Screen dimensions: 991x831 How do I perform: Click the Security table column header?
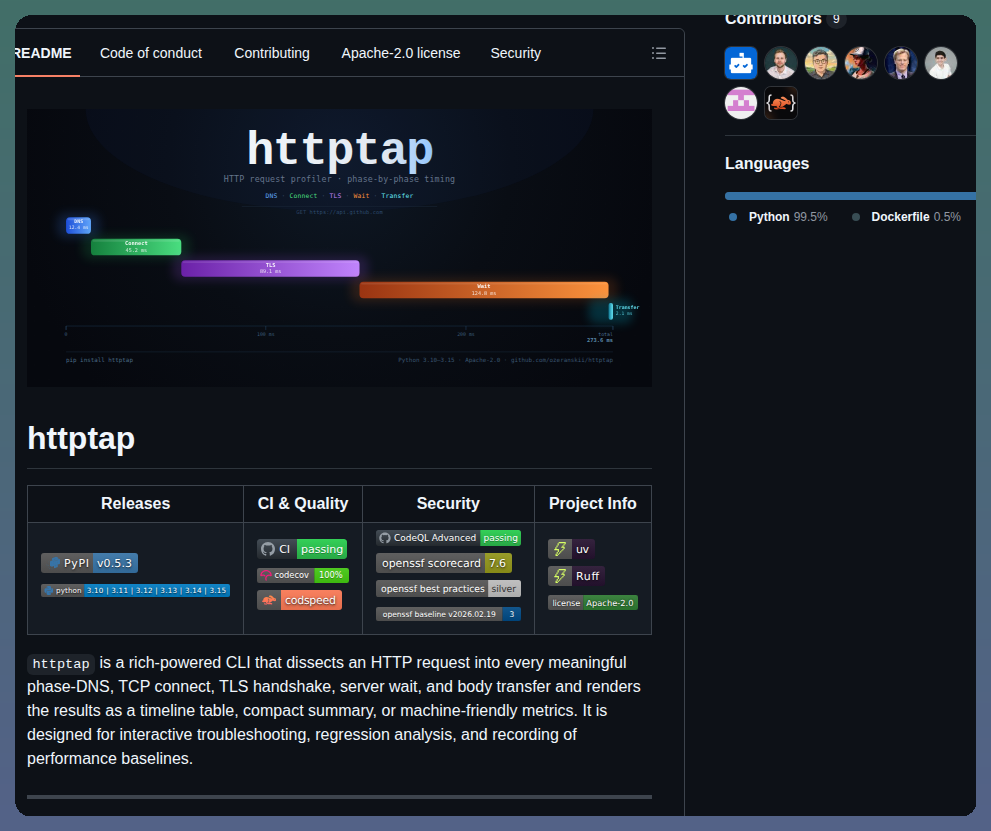[x=448, y=504]
